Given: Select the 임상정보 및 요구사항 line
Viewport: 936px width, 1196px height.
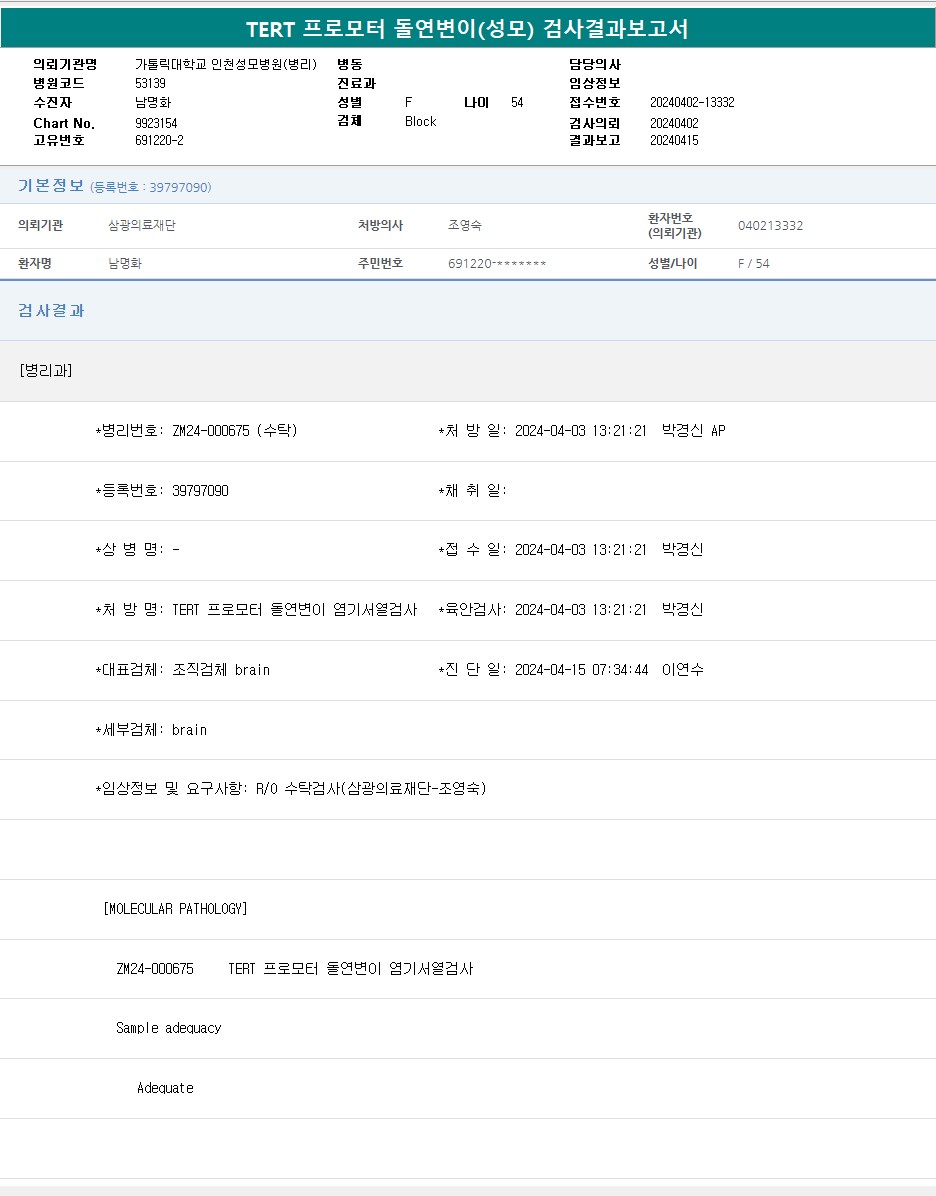Looking at the screenshot, I should coord(290,789).
